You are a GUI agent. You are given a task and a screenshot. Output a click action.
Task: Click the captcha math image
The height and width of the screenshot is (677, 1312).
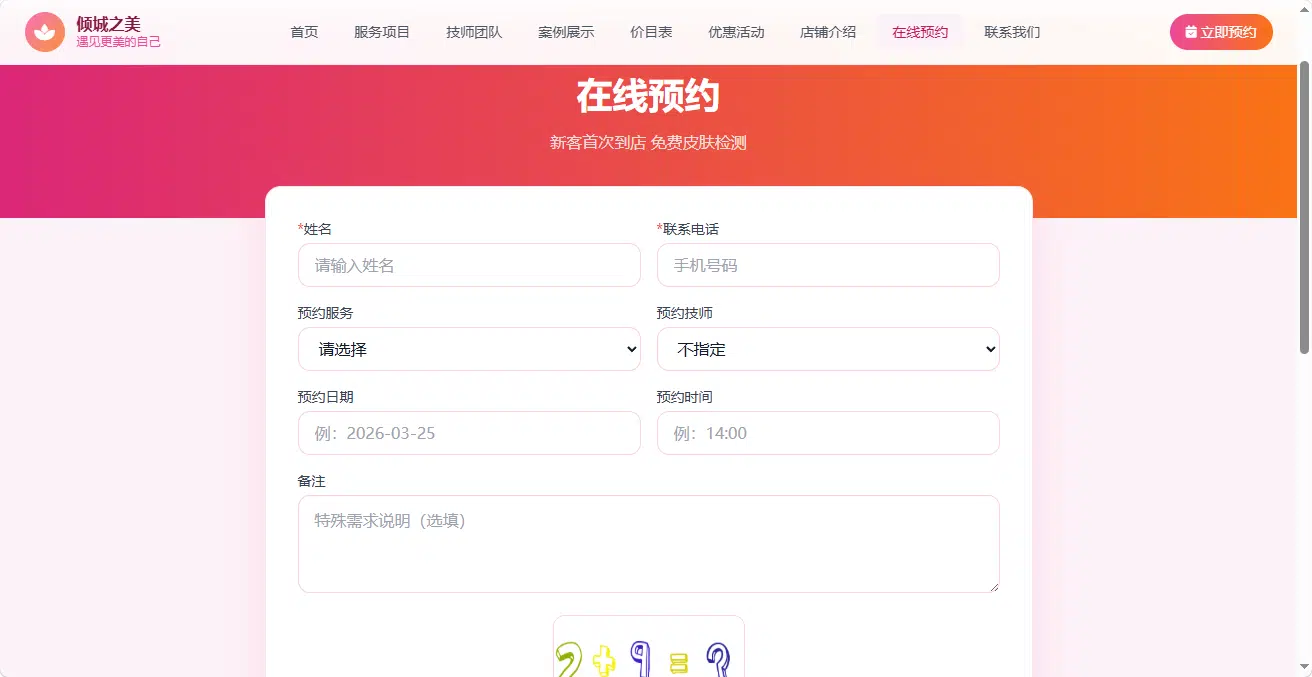click(649, 647)
